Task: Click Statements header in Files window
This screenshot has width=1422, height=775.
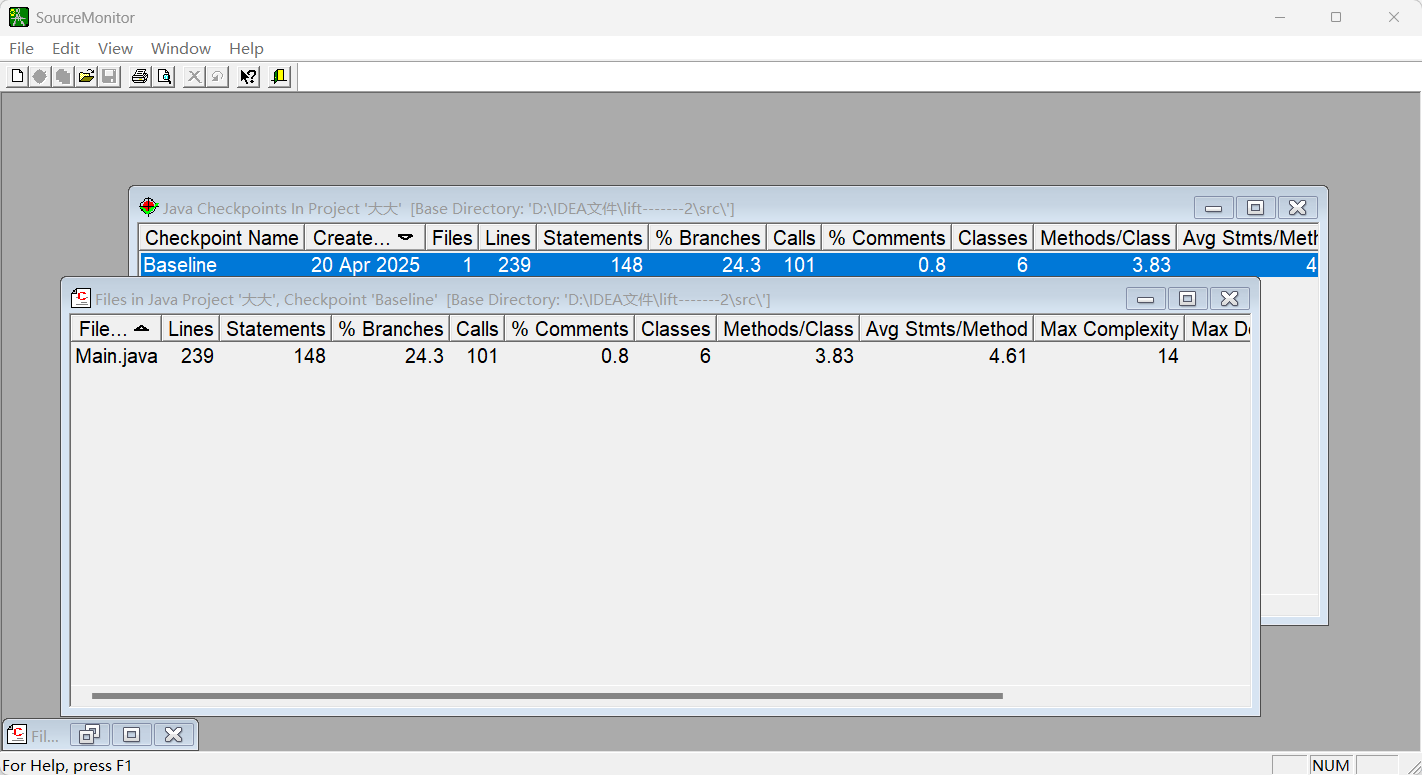Action: click(276, 329)
